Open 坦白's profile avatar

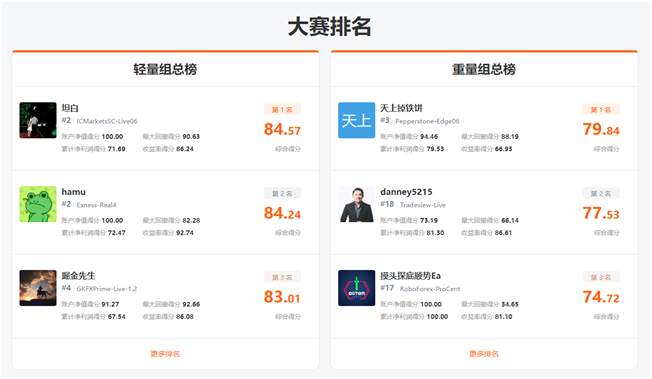coord(38,120)
